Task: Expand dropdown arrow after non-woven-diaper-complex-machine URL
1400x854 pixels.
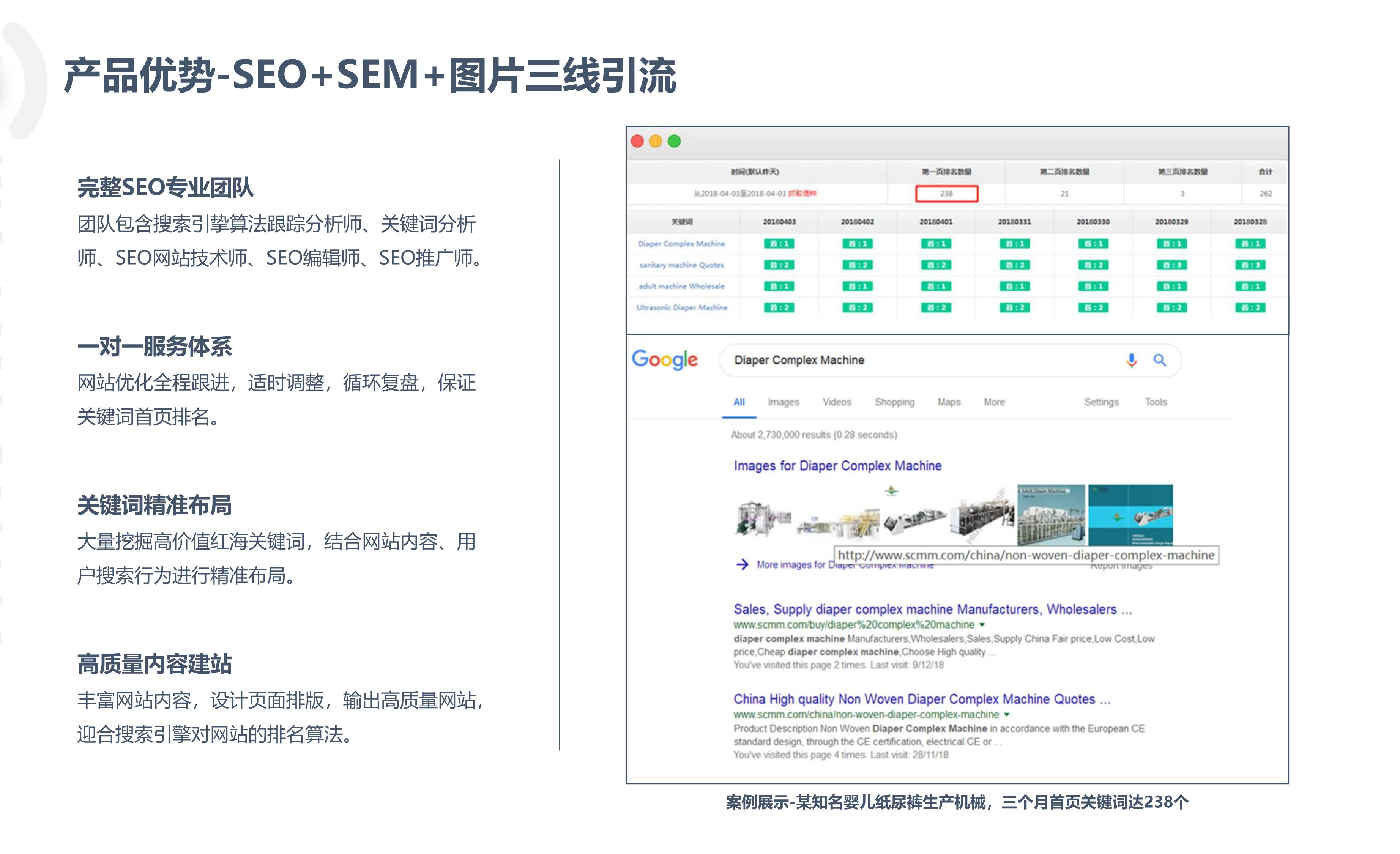Action: point(1006,715)
